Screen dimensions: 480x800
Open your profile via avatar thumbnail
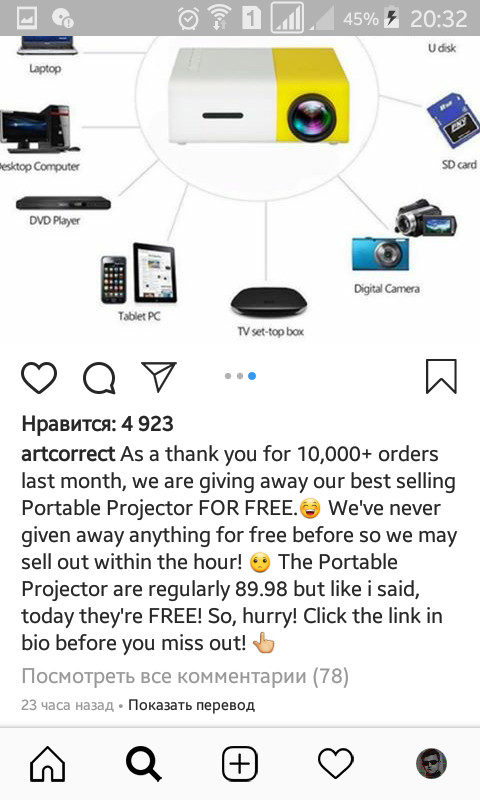pos(431,764)
